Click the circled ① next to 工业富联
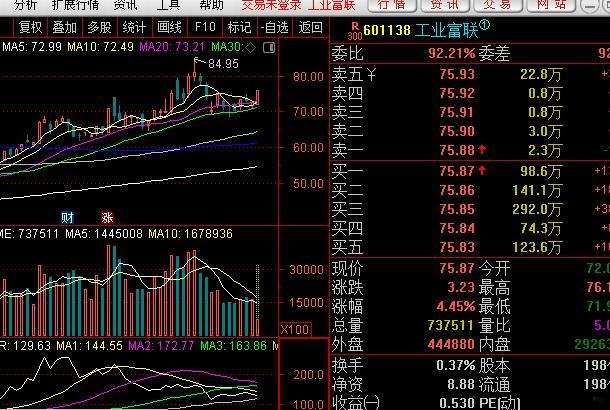The width and height of the screenshot is (610, 410). tap(484, 26)
